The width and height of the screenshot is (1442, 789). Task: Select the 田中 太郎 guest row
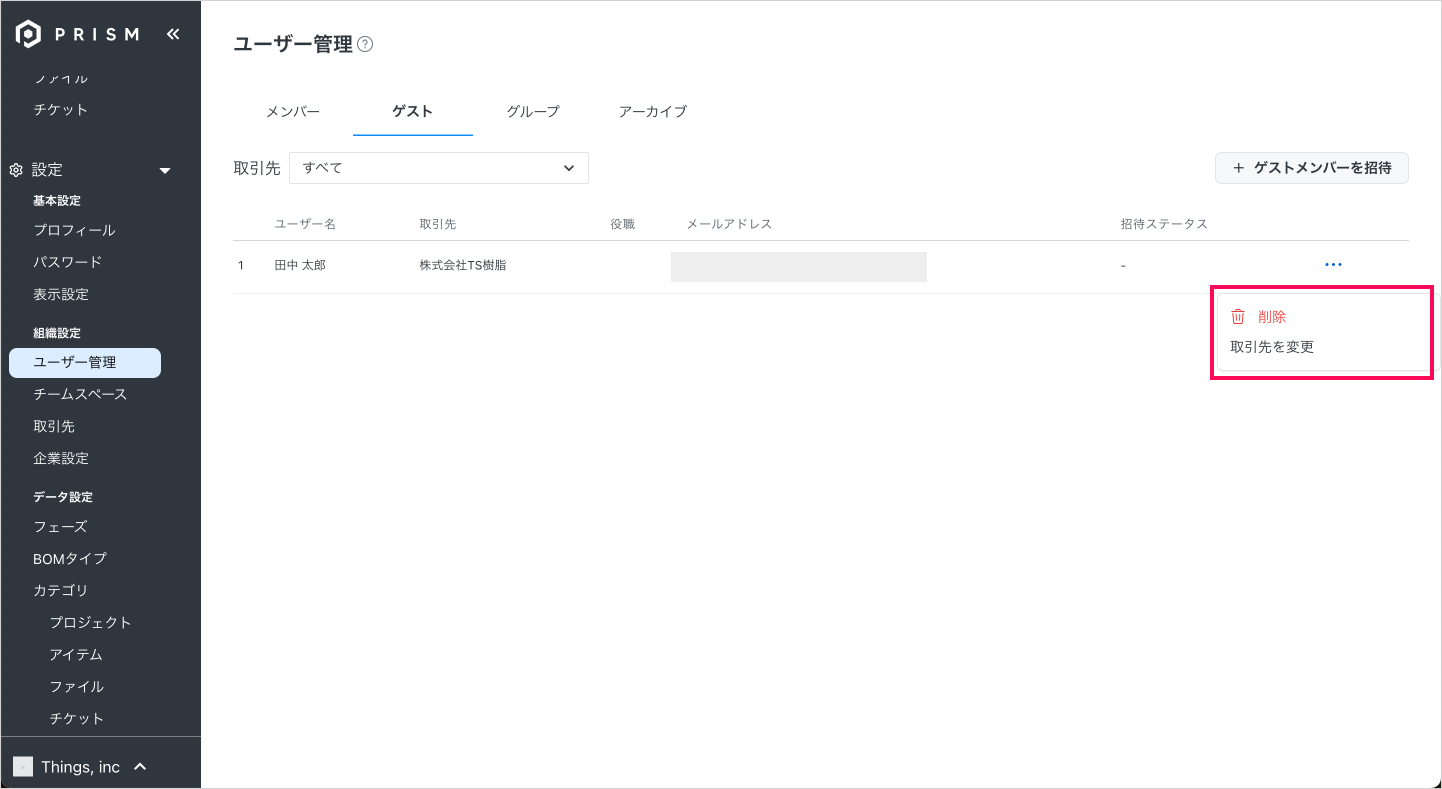tap(300, 266)
